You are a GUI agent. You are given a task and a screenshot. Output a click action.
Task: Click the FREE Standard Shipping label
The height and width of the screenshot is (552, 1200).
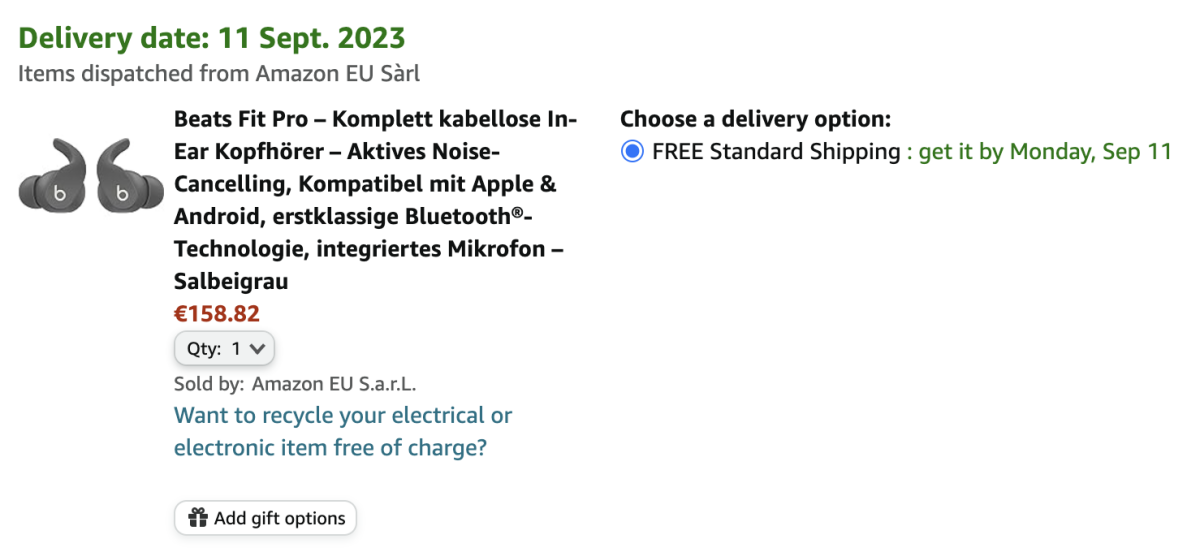[776, 152]
